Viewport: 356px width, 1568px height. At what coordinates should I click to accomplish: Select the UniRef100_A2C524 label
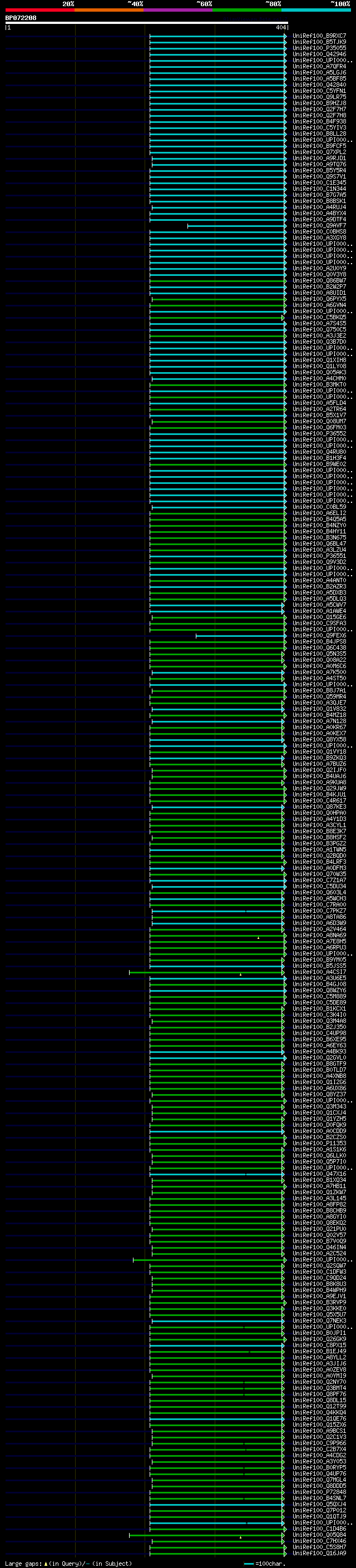pos(319,1253)
